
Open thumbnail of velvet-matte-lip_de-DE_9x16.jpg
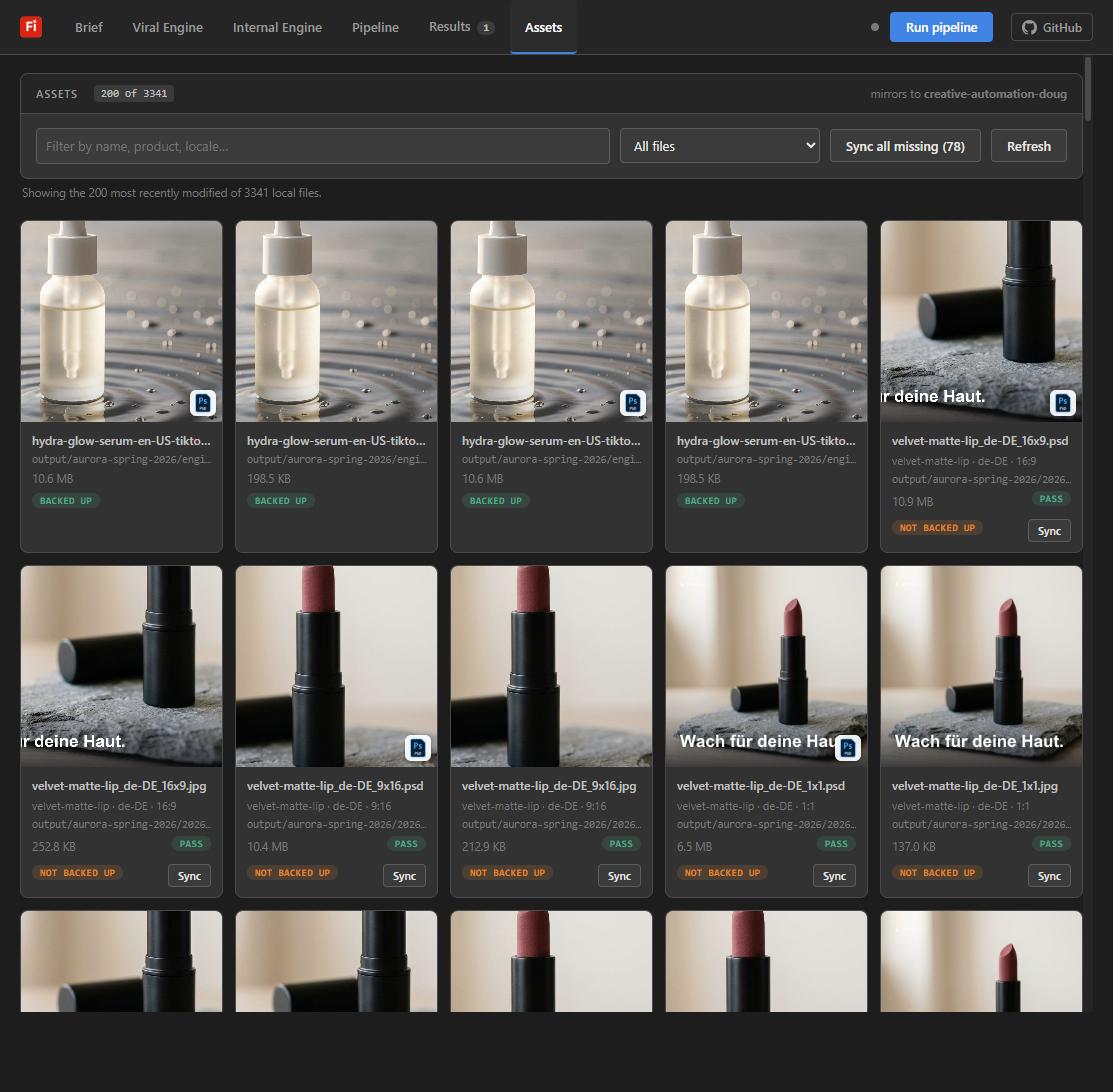(552, 666)
